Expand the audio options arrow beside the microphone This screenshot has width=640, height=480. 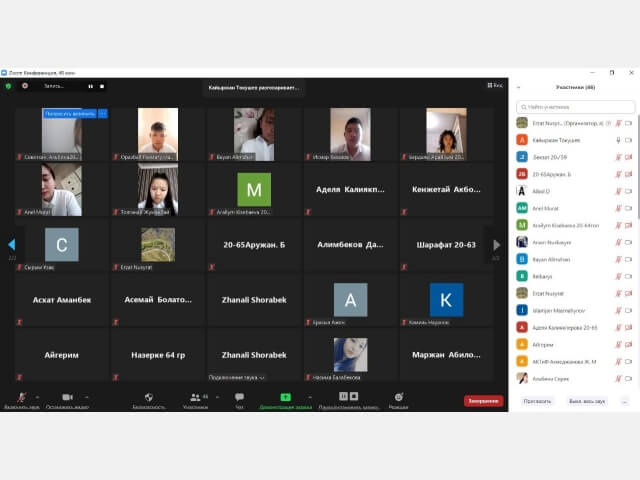(38, 397)
